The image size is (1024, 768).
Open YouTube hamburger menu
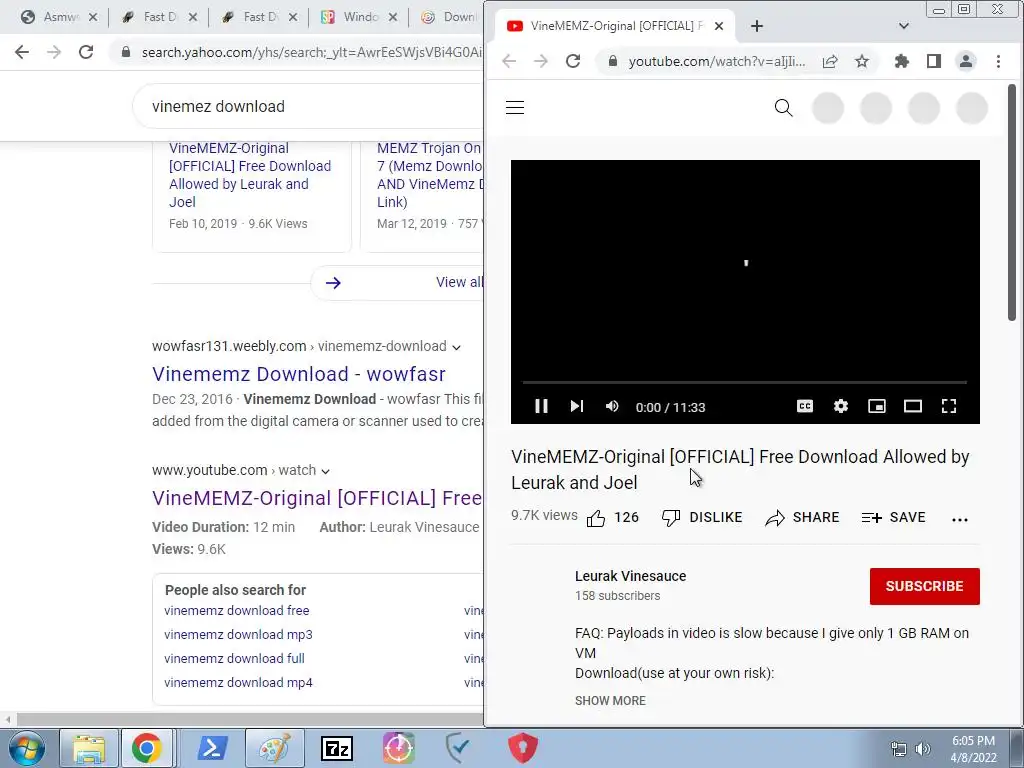click(x=515, y=108)
